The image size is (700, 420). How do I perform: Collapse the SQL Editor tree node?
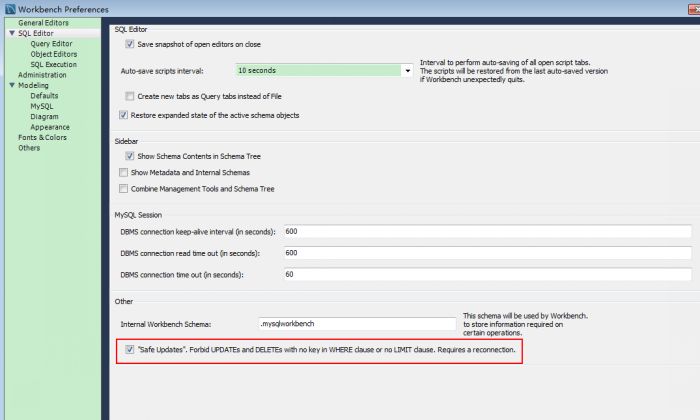[11, 33]
